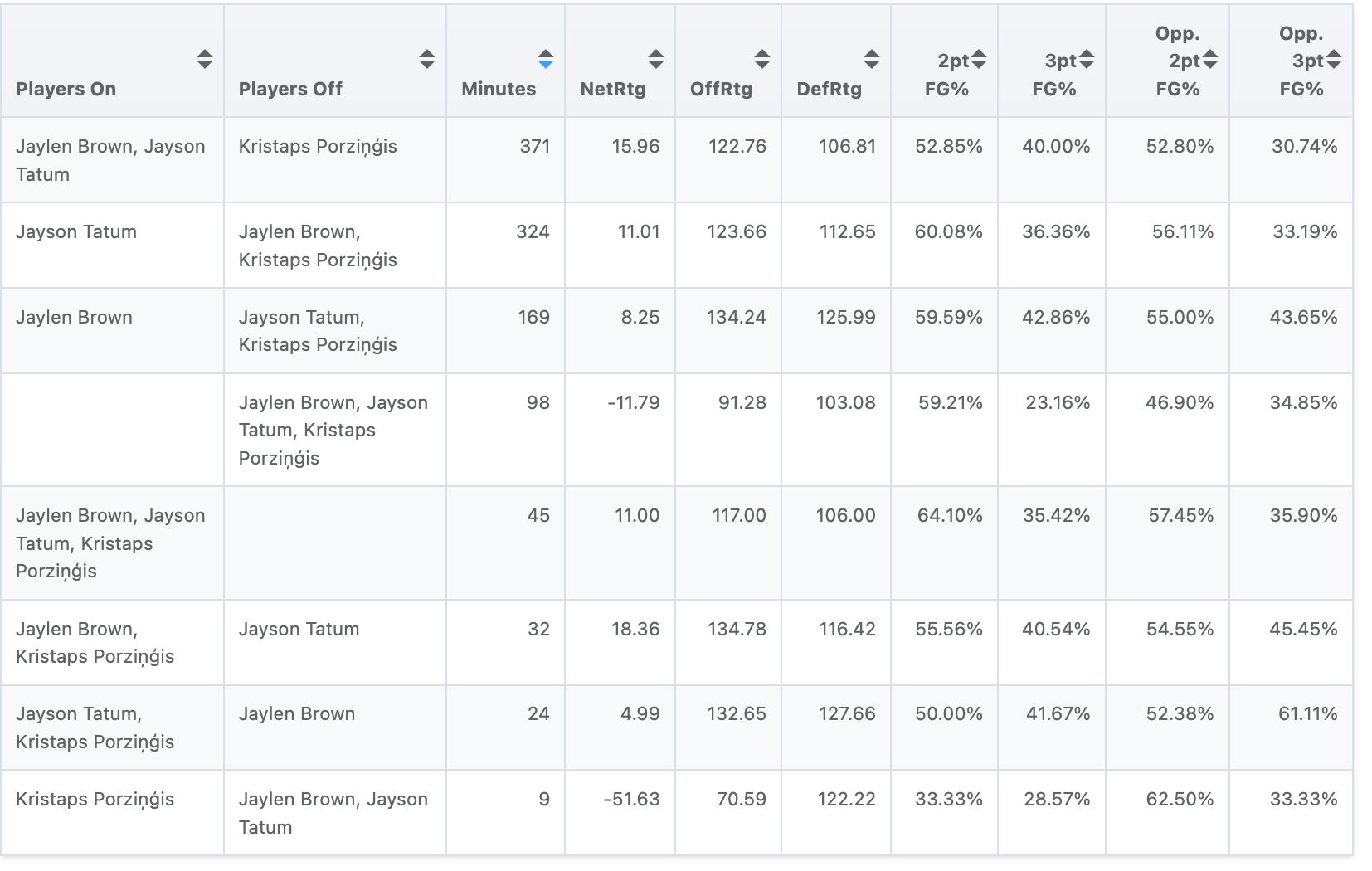Viewport: 1372px width, 871px height.
Task: Click DefRtg sort arrow icon
Action: pyautogui.click(x=872, y=59)
